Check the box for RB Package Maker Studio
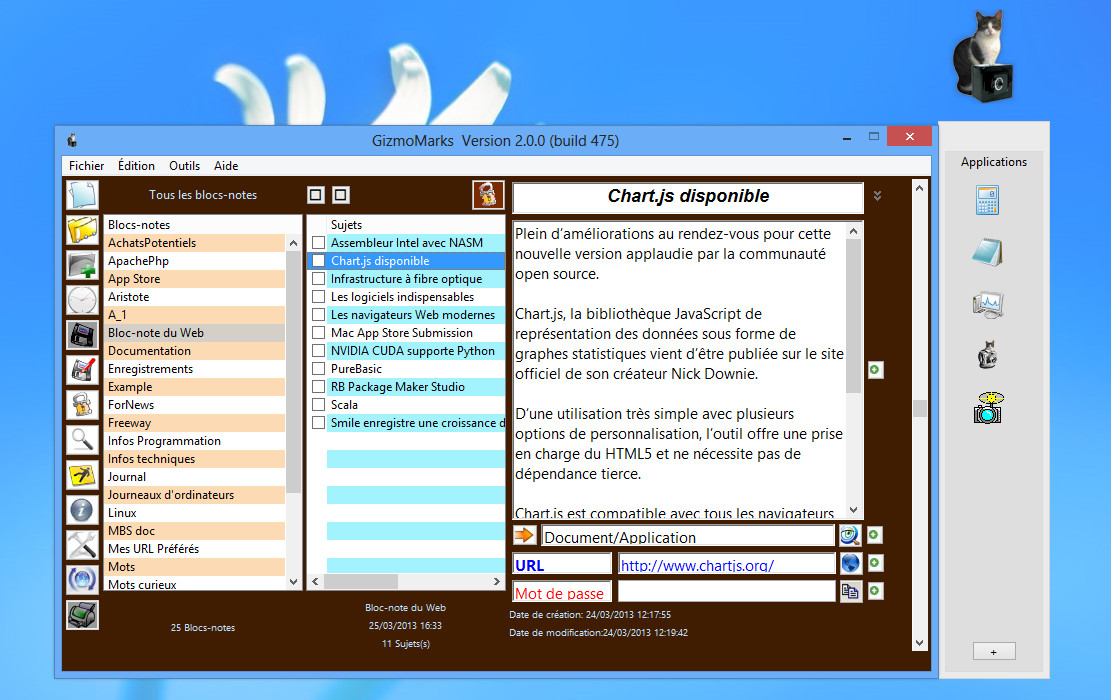The width and height of the screenshot is (1111, 700). [319, 387]
